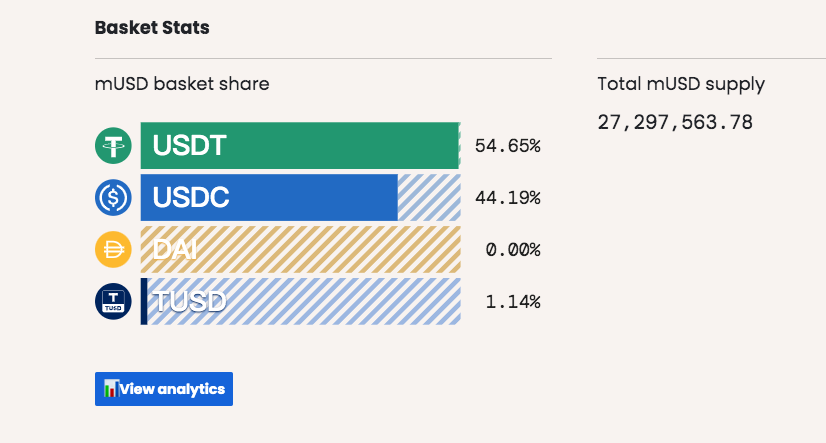Click the blue USDC dollar coin icon
Screen dimensions: 826x443
click(x=113, y=197)
